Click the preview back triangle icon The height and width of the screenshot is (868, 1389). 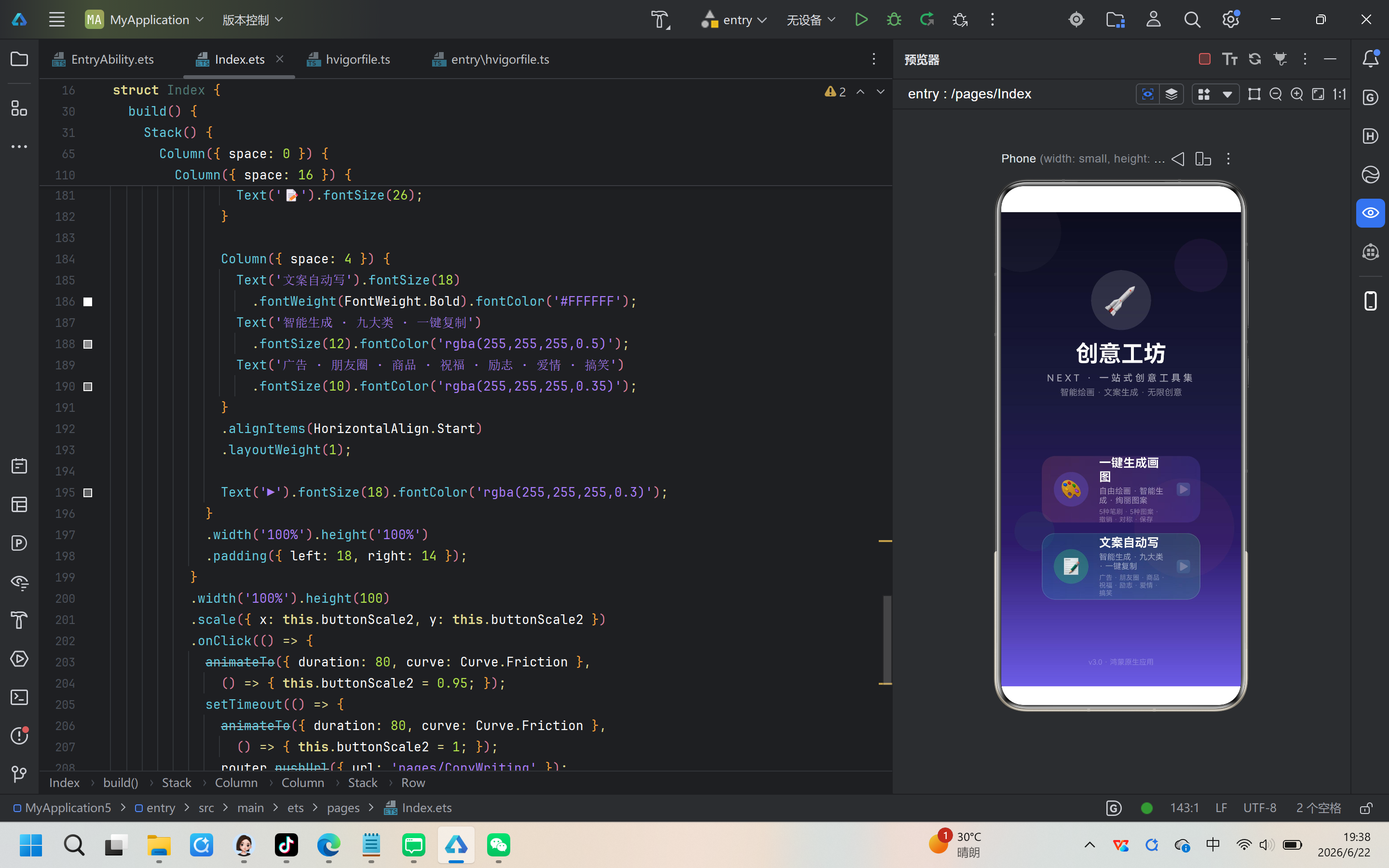point(1178,159)
